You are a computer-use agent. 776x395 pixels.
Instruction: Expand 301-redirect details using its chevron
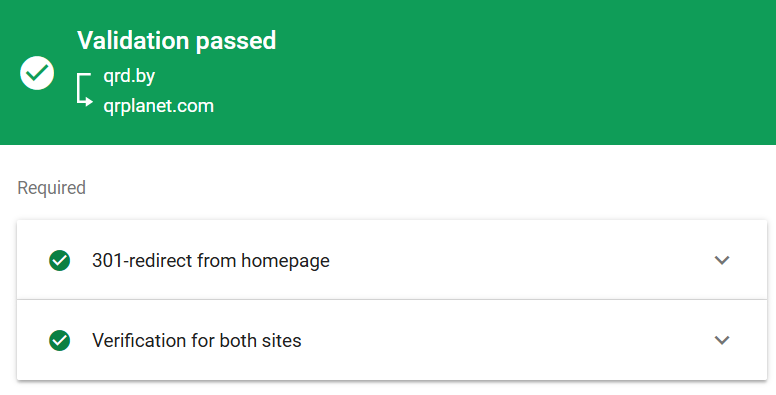click(722, 260)
